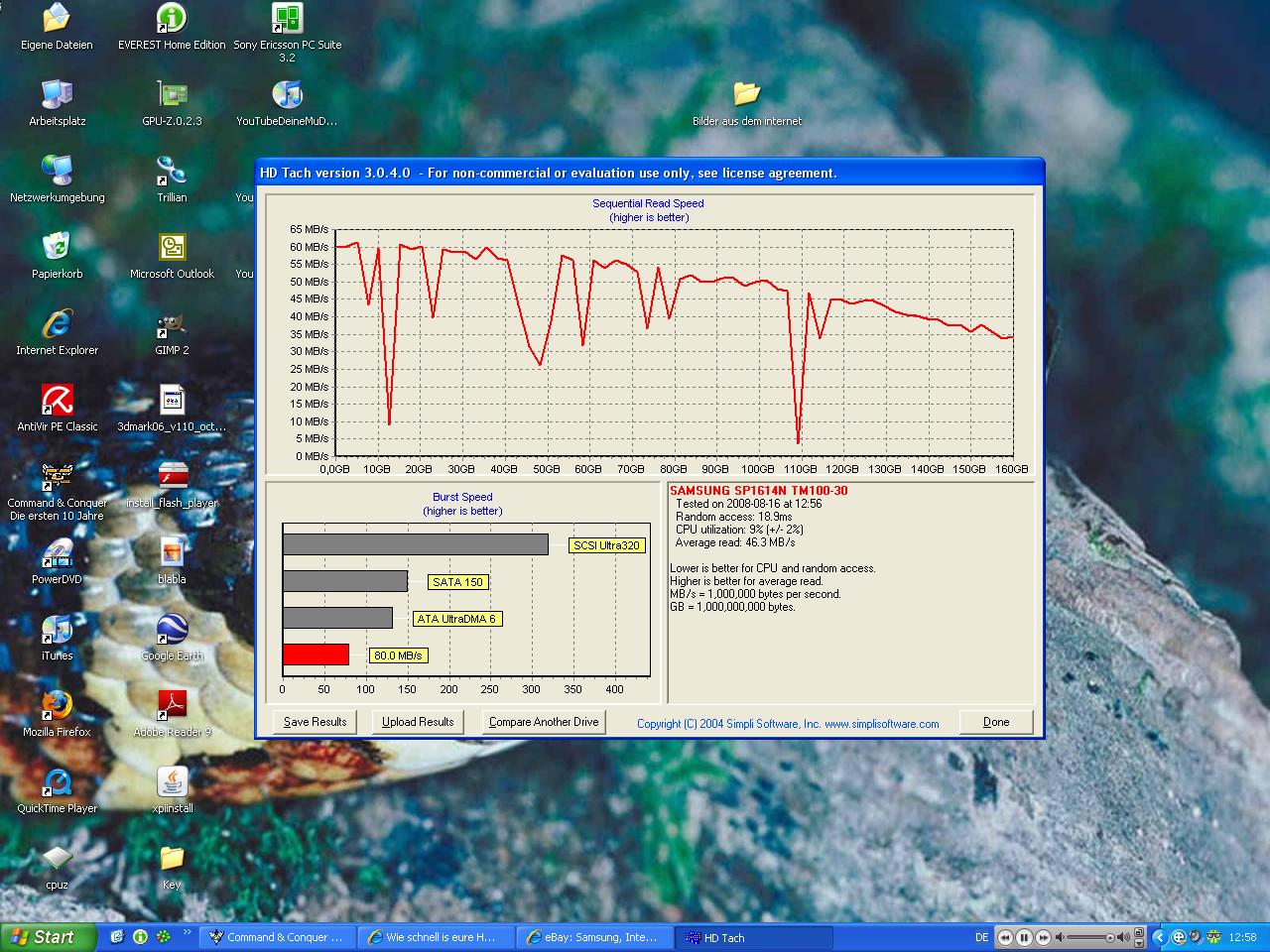Viewport: 1270px width, 952px height.
Task: Open the GPU-Z.0.2.3 desktop shortcut
Action: point(172,95)
